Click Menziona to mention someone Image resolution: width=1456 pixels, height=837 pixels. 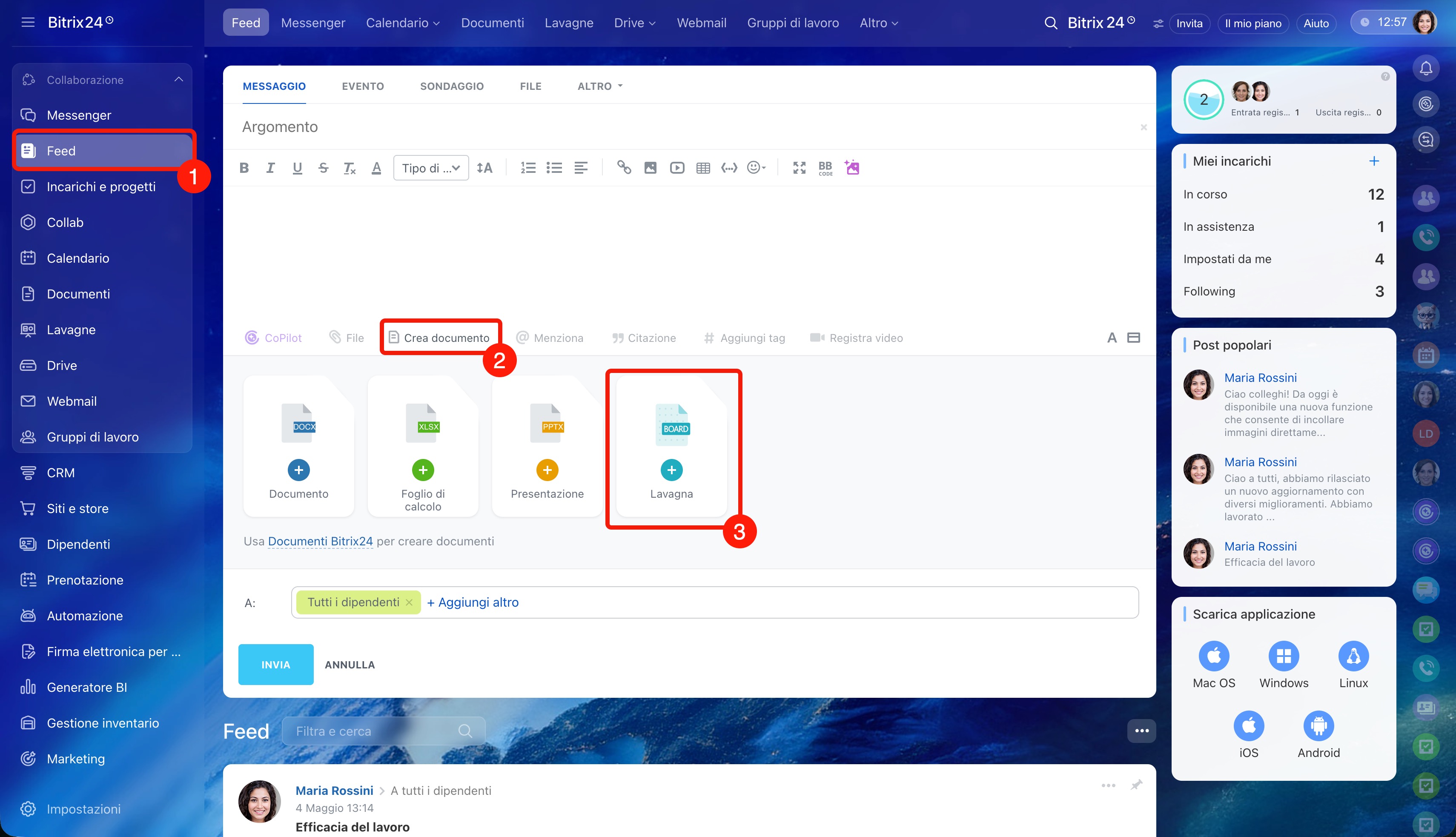[x=550, y=338]
